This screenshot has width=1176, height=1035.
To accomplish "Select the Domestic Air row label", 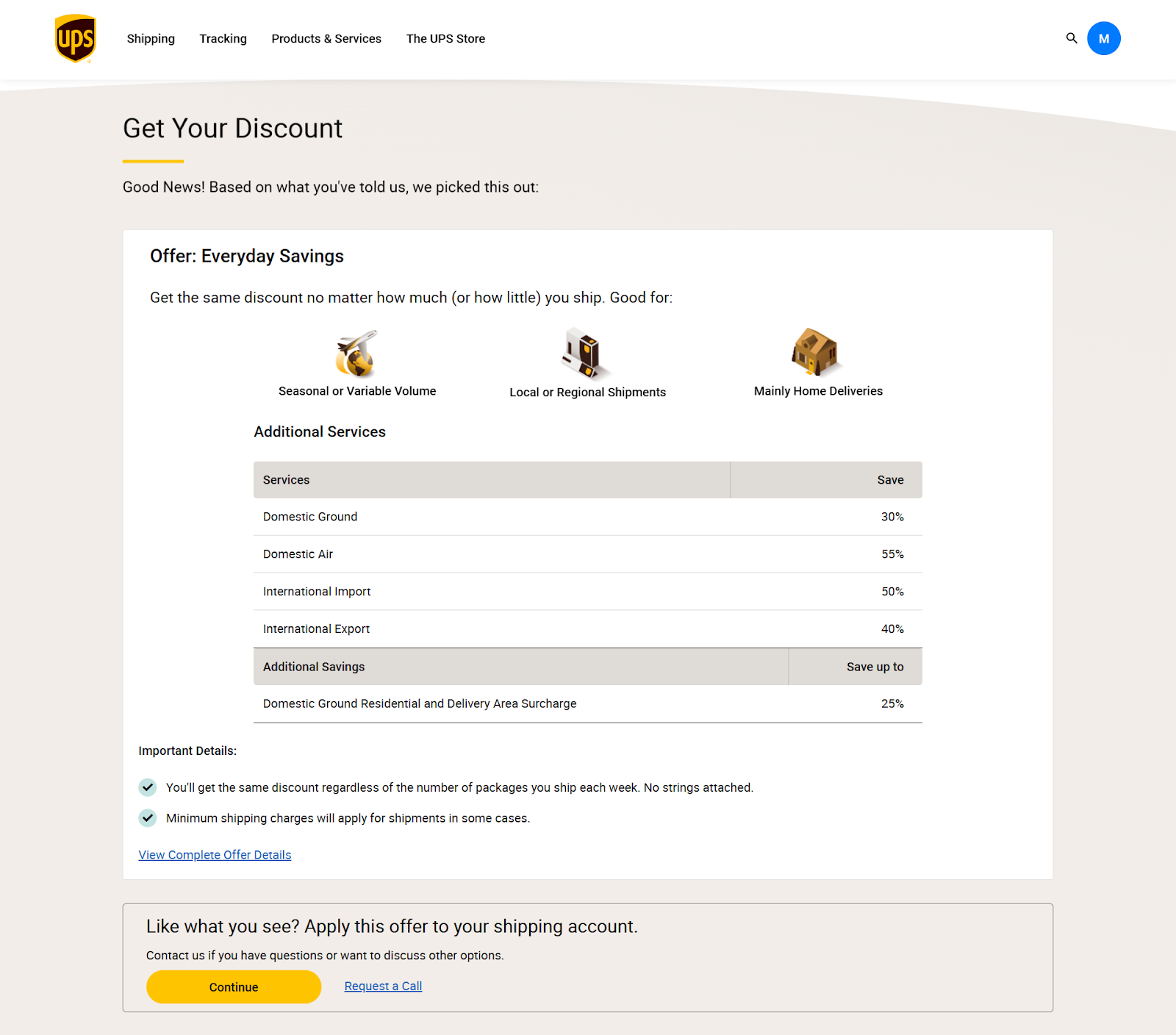I will click(x=298, y=554).
